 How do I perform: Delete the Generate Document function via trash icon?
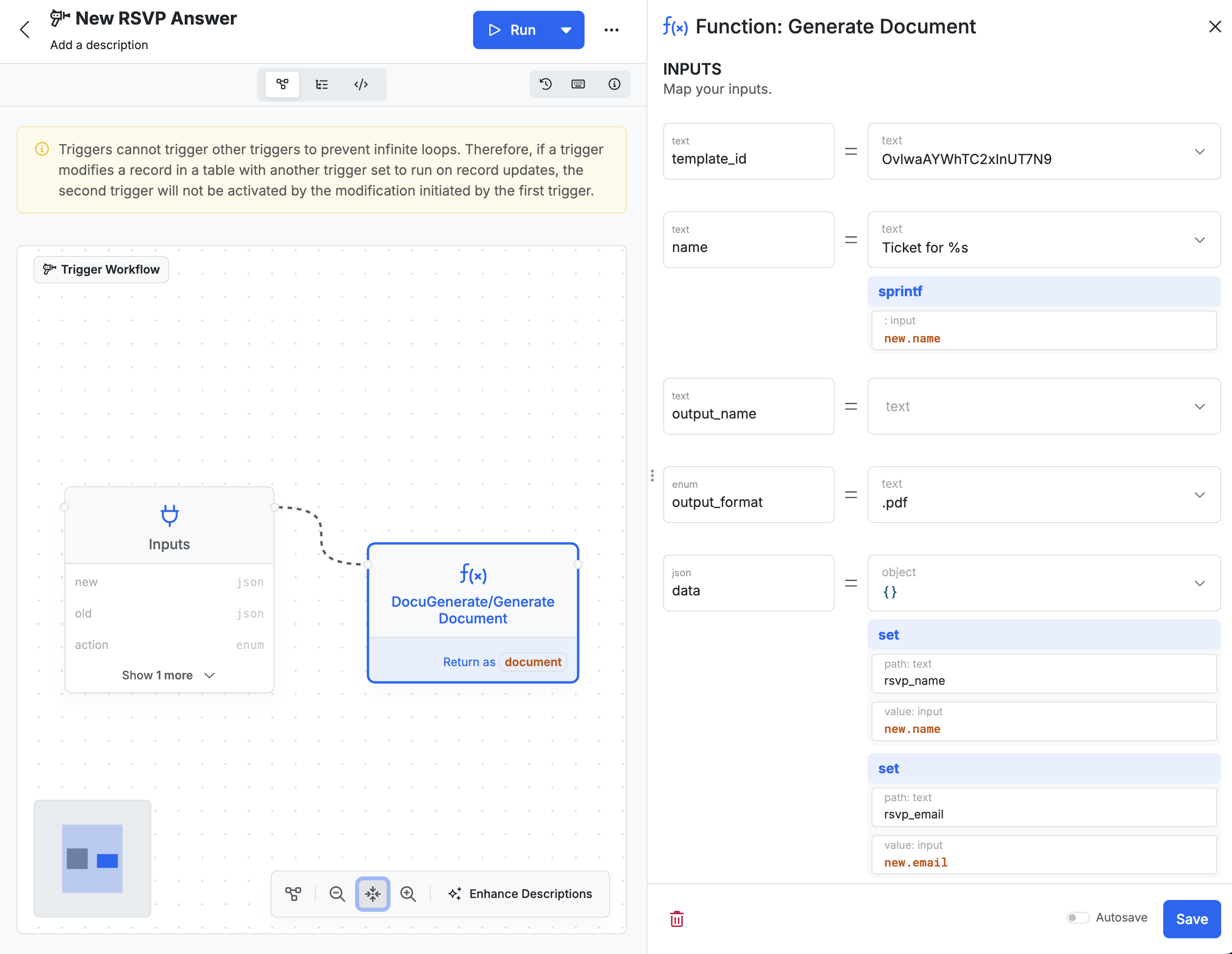[x=676, y=919]
